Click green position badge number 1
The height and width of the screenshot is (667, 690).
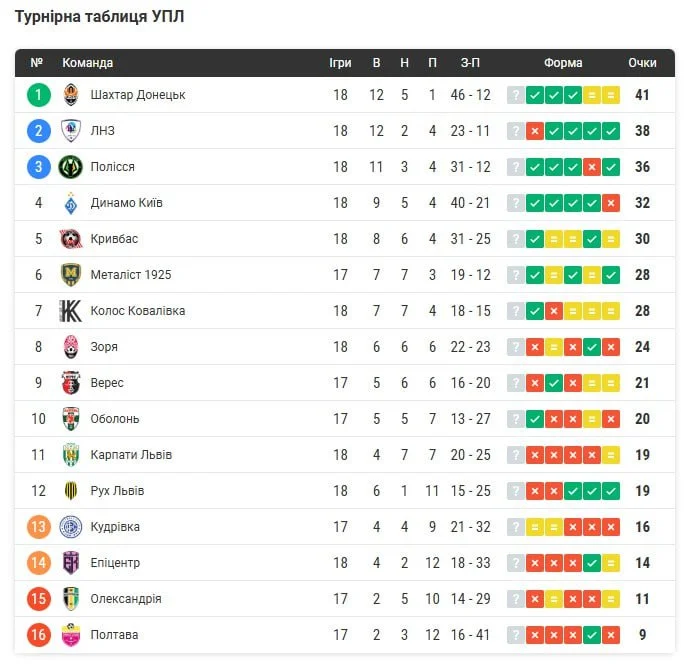point(38,95)
